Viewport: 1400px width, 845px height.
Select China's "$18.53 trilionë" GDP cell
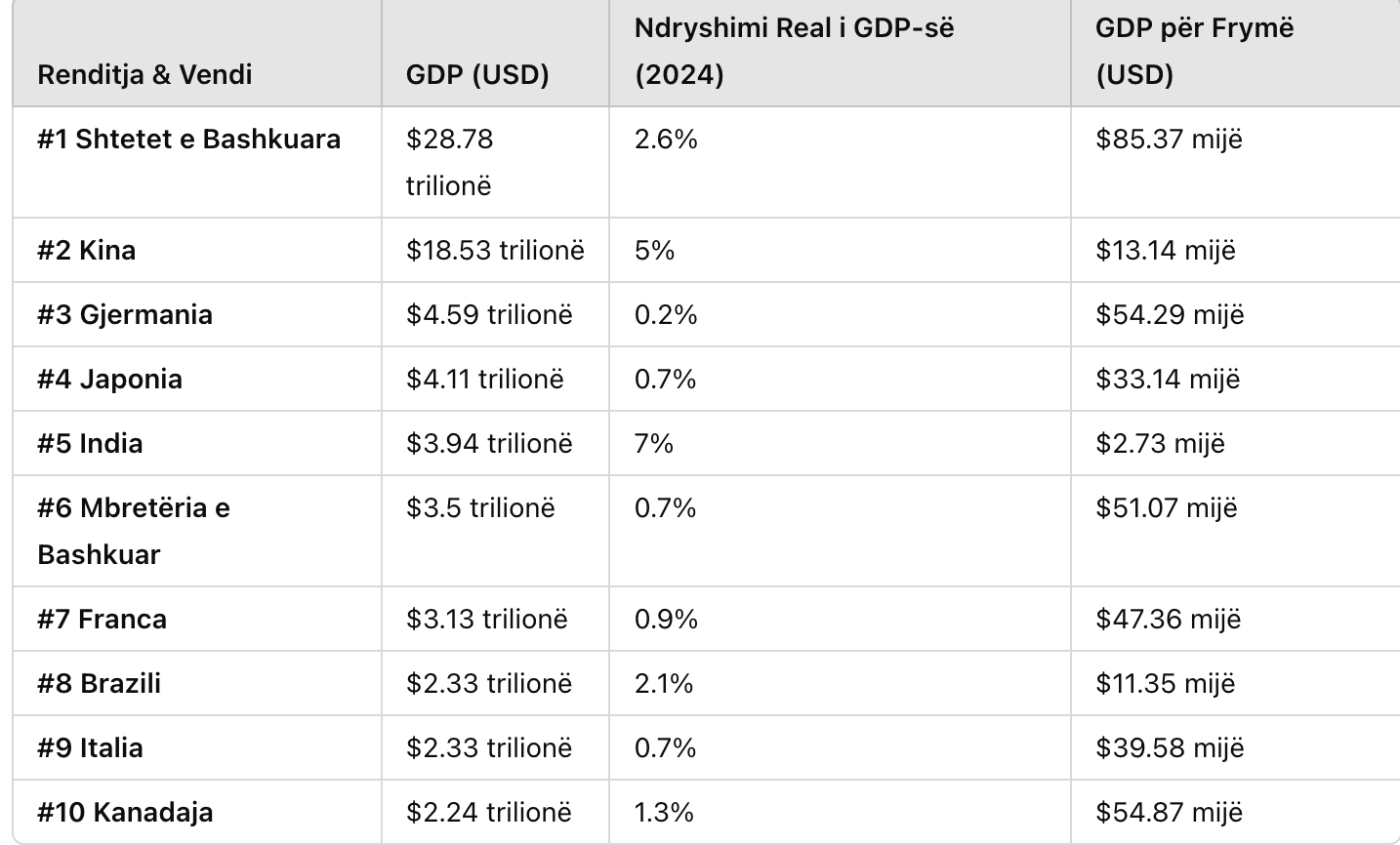pyautogui.click(x=495, y=250)
